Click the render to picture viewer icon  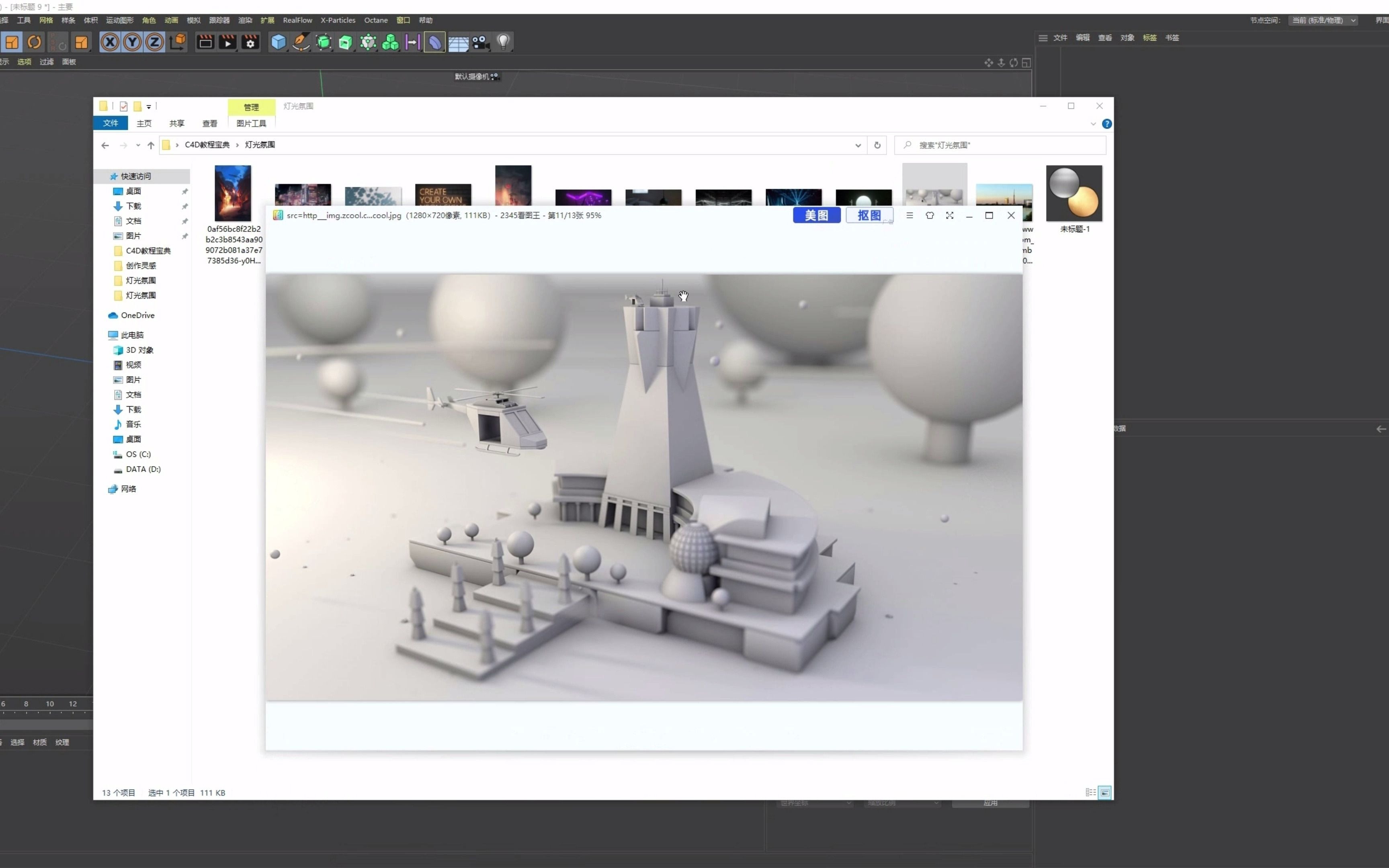pyautogui.click(x=228, y=42)
